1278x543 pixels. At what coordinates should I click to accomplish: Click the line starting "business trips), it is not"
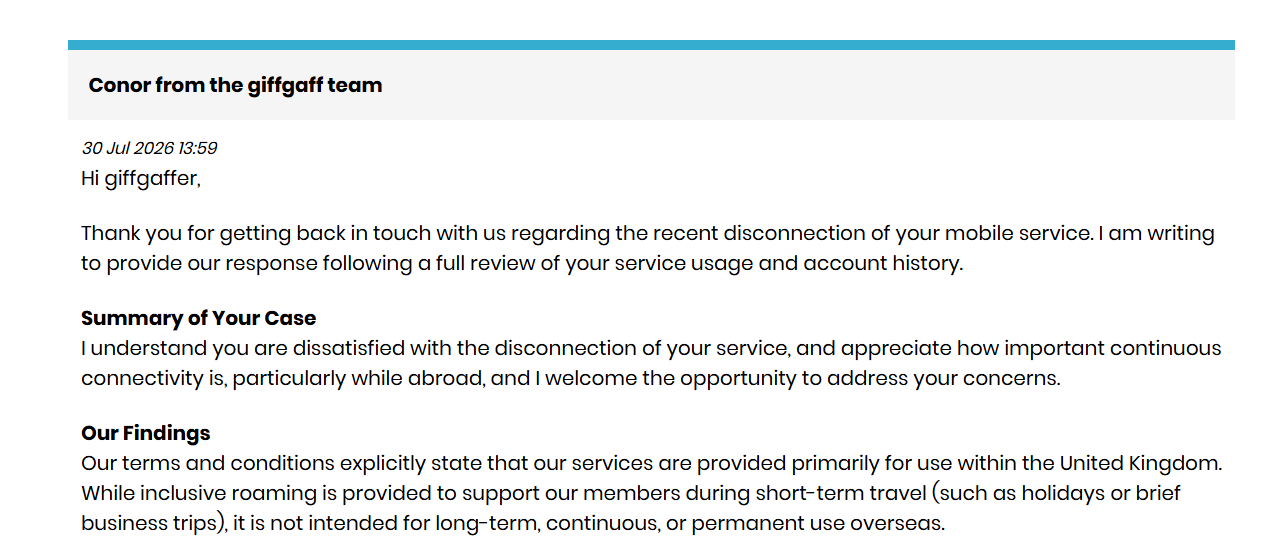[513, 524]
